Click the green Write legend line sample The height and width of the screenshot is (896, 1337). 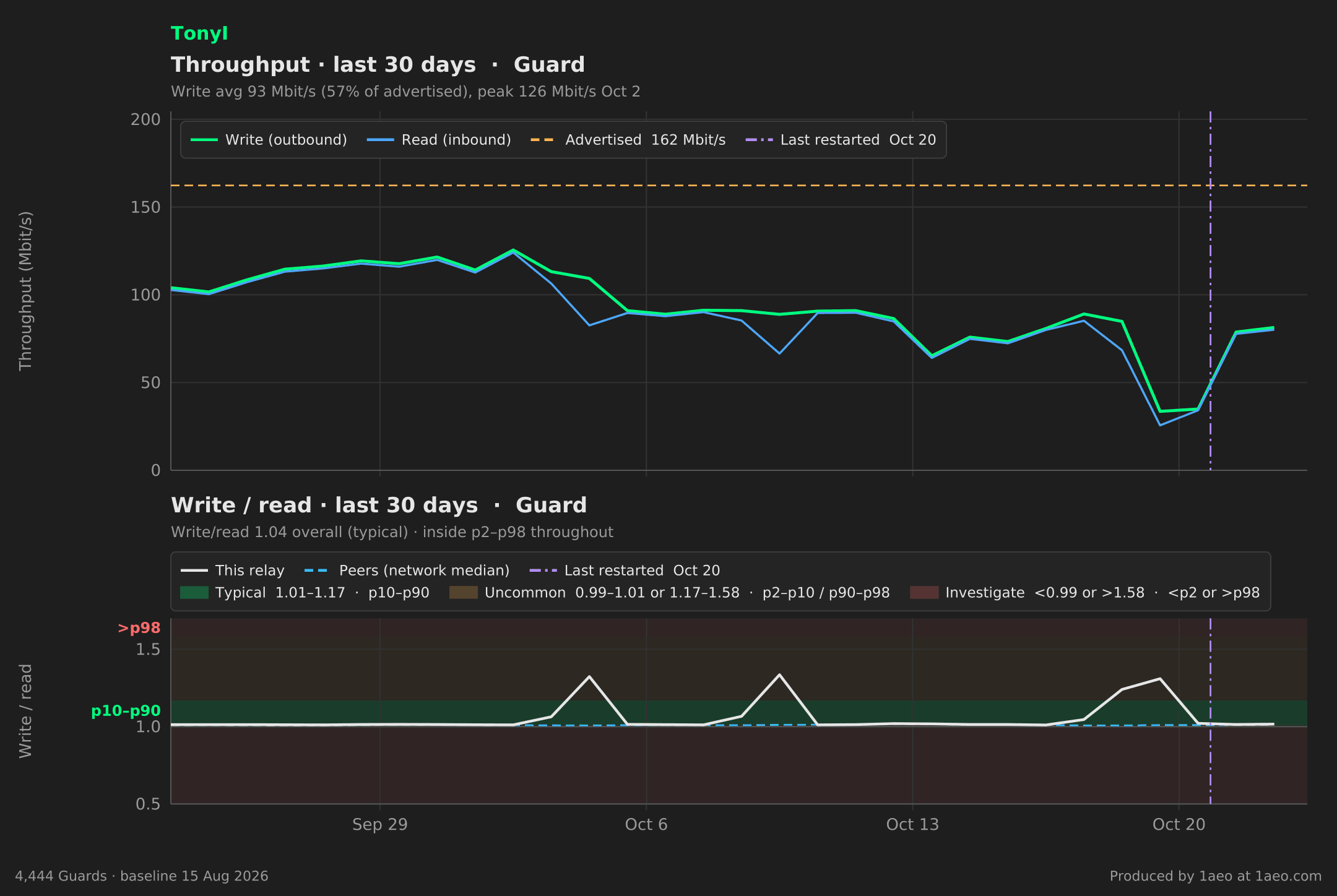click(204, 140)
